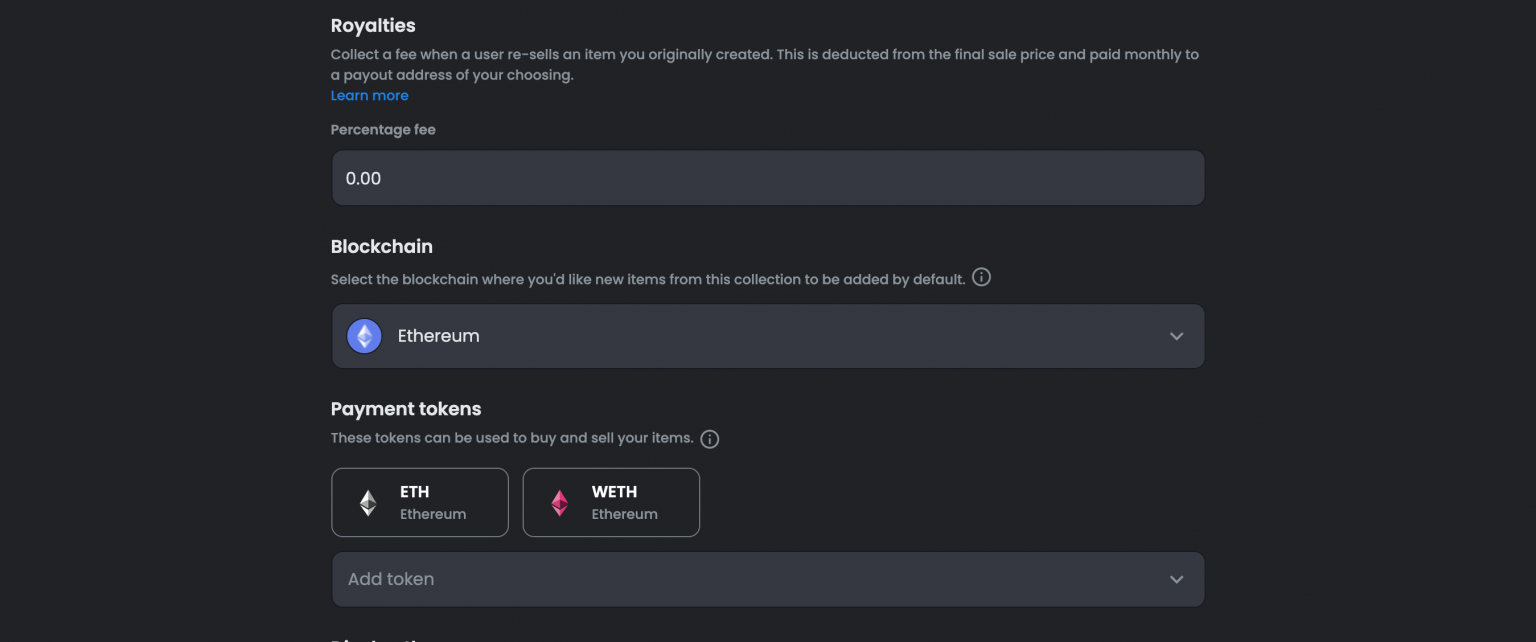
Task: Click the chevron on the Add token field
Action: (x=1176, y=579)
